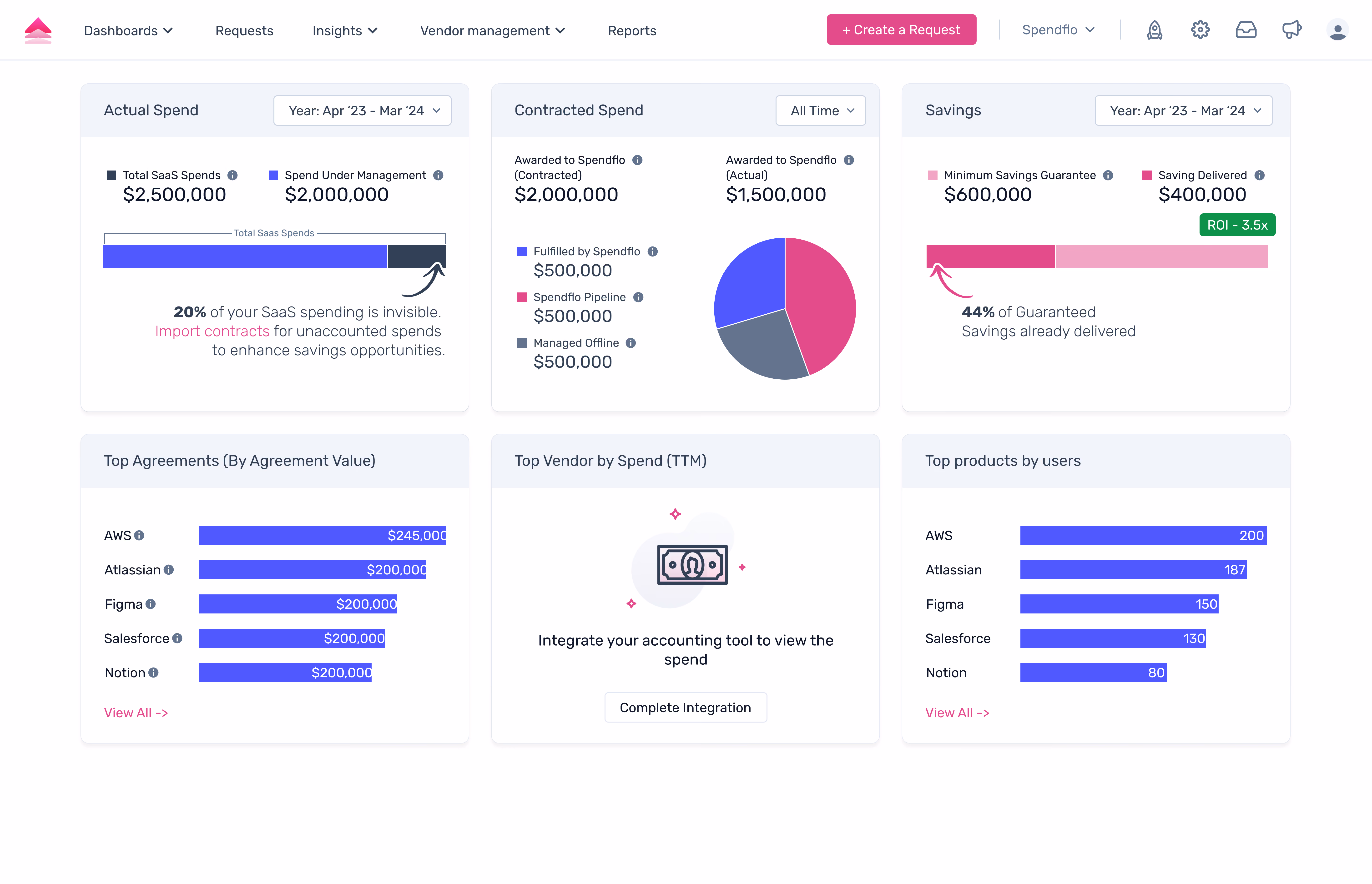Click the blue Spend Under Management bar segment

[x=245, y=256]
